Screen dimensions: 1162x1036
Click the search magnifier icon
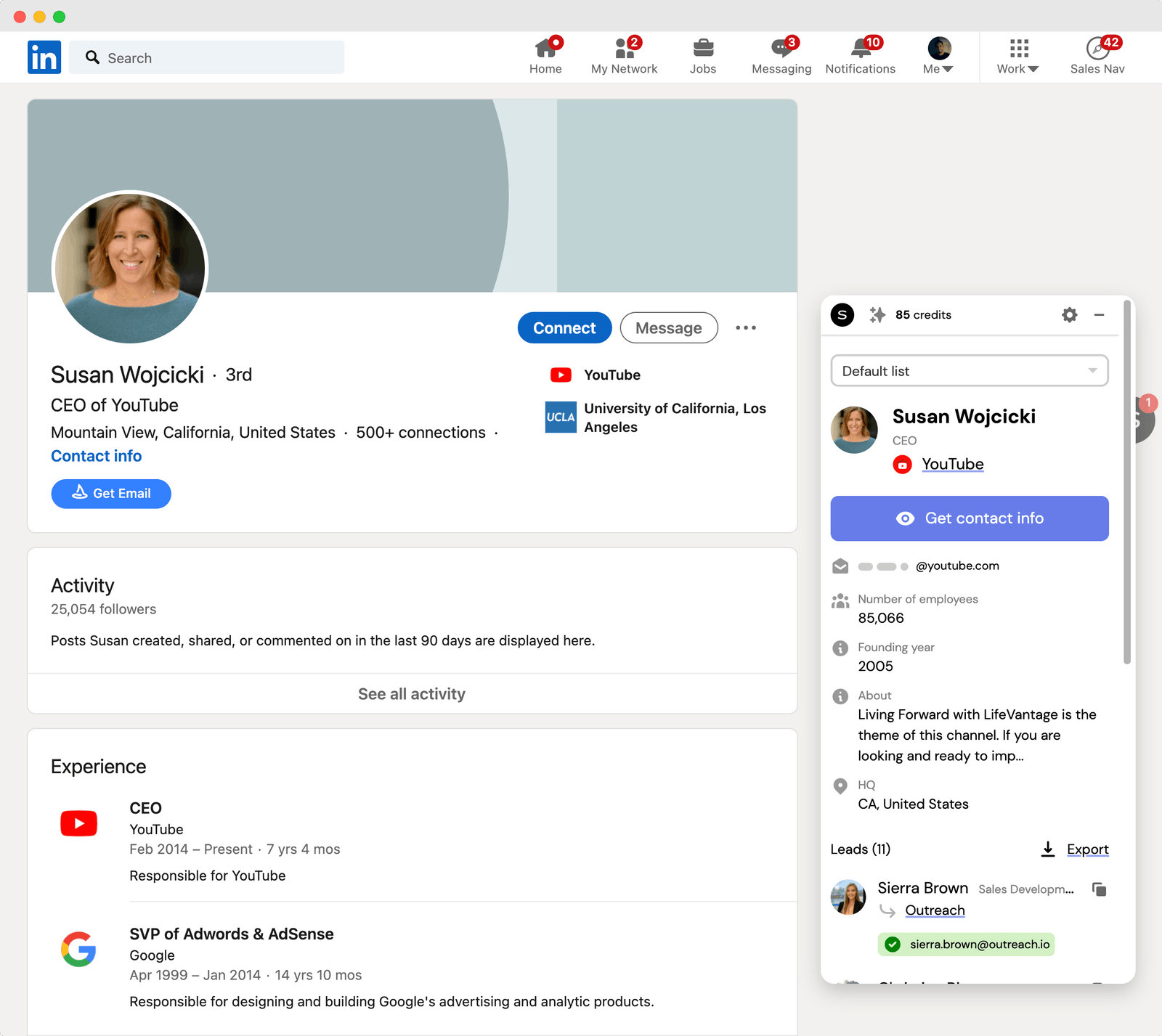tap(92, 57)
